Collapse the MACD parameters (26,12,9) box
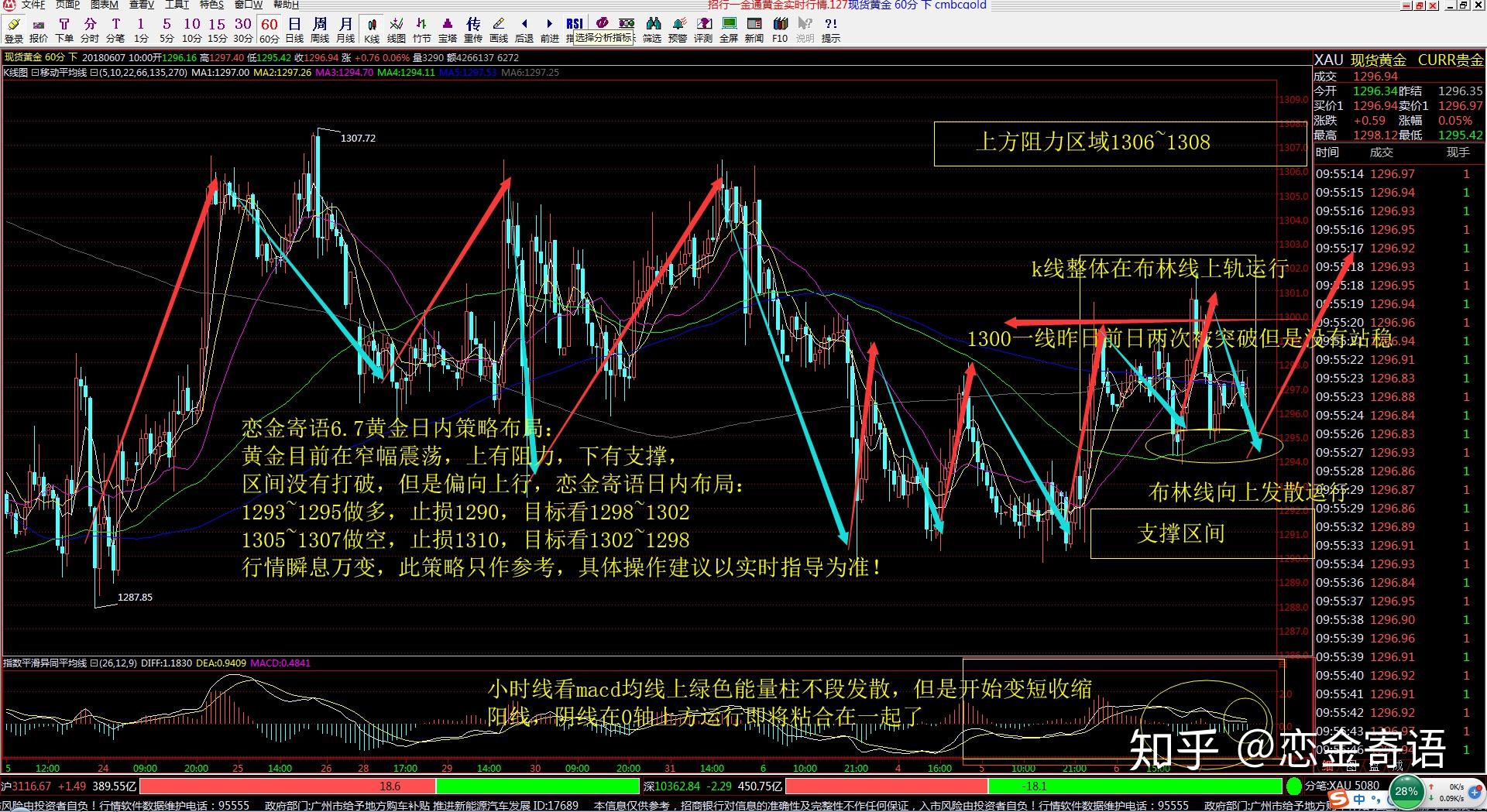This screenshot has width=1487, height=812. (x=94, y=663)
